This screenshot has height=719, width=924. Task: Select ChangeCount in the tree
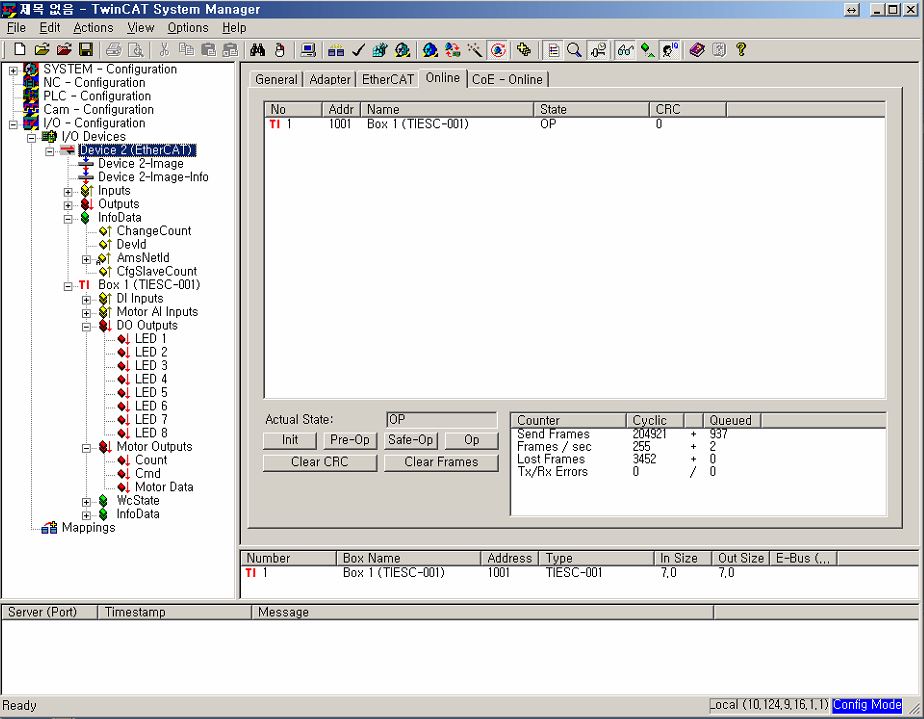click(x=154, y=231)
